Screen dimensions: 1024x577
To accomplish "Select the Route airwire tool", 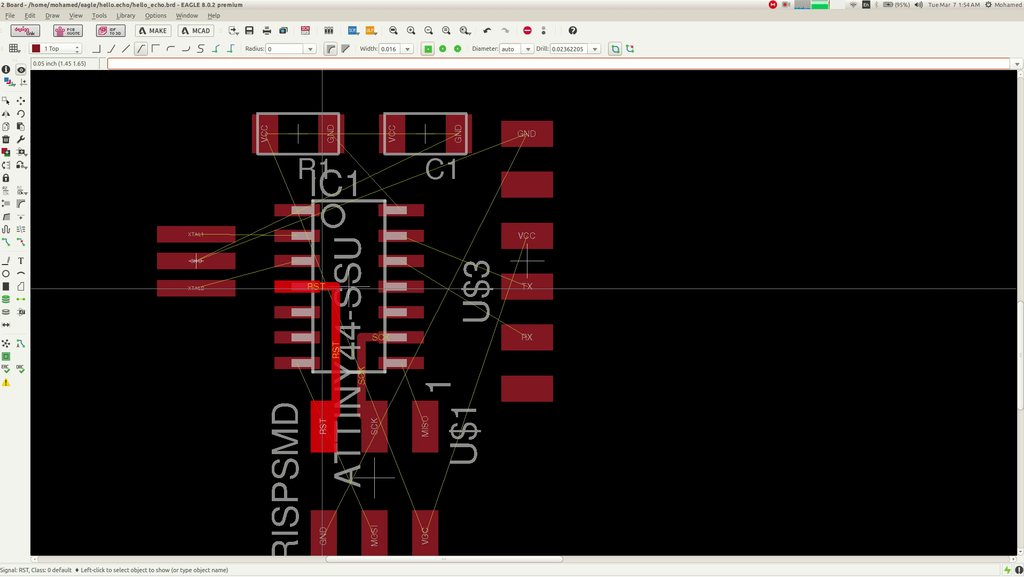I will point(6,242).
